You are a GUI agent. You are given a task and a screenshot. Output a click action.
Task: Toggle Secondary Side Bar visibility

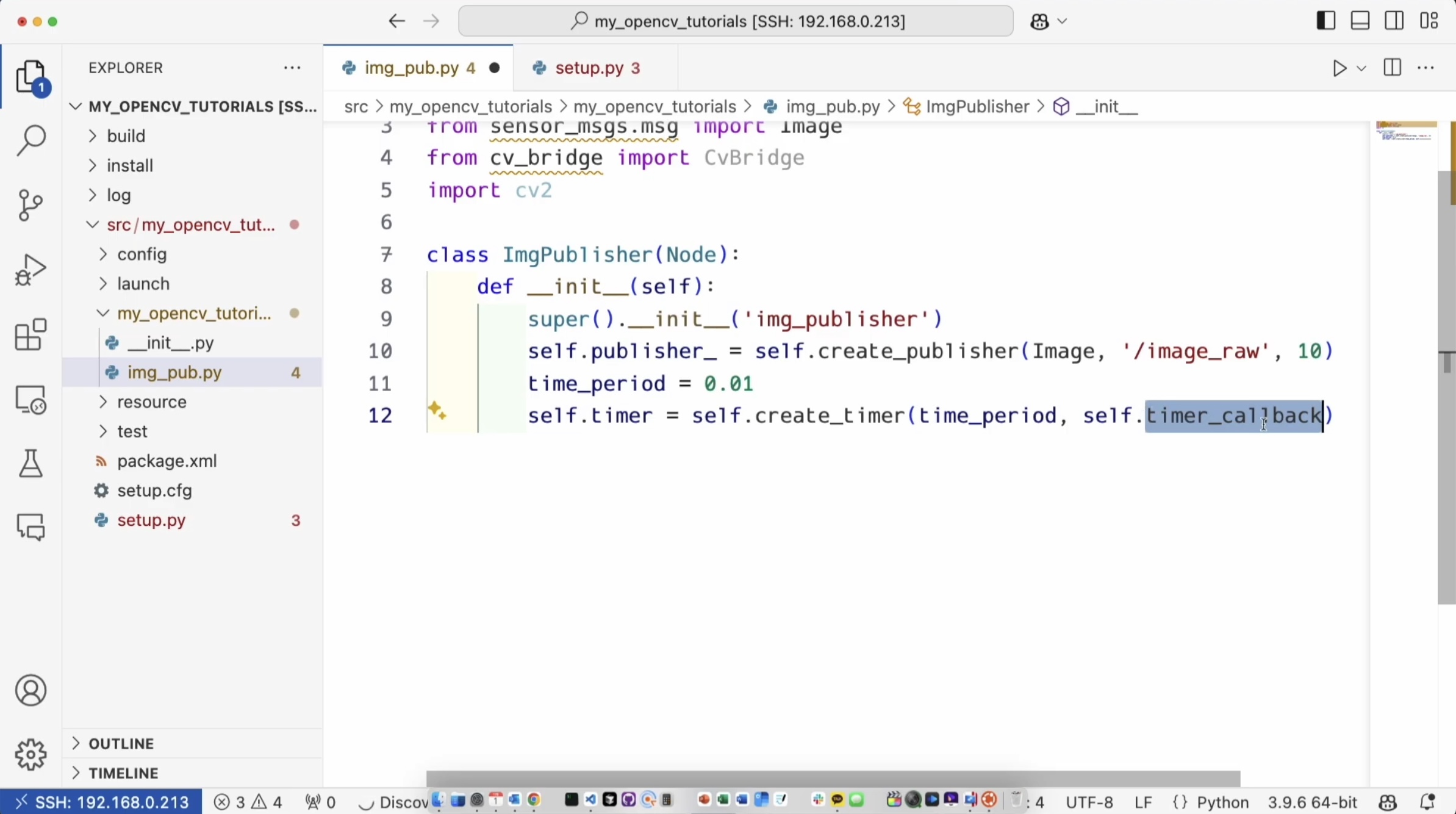1394,21
